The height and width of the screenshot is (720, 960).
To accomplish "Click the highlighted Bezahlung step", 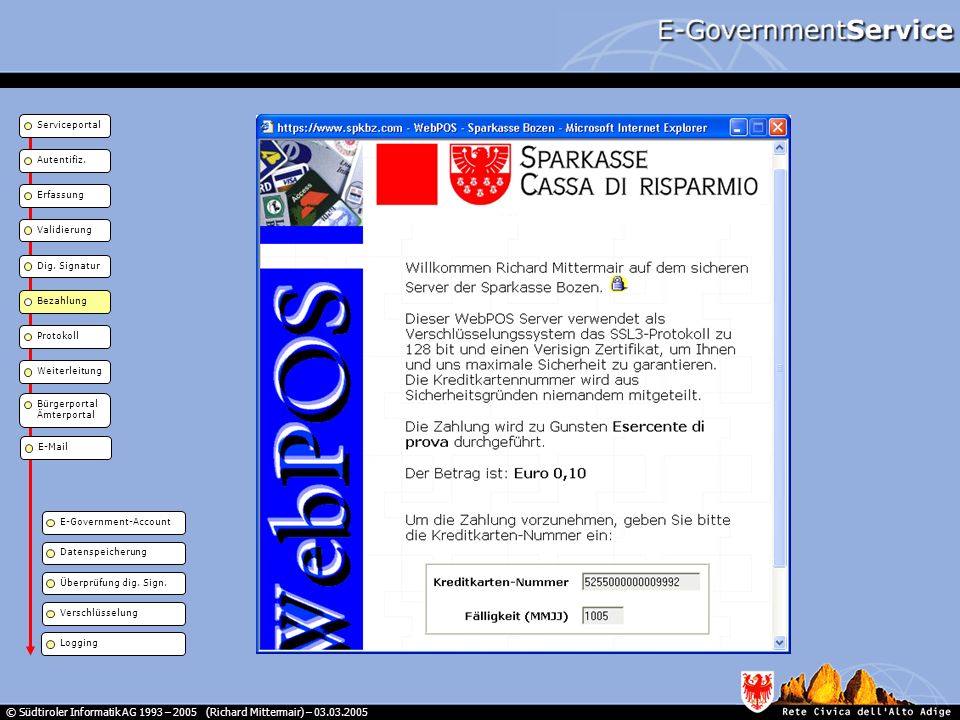I will tap(65, 301).
